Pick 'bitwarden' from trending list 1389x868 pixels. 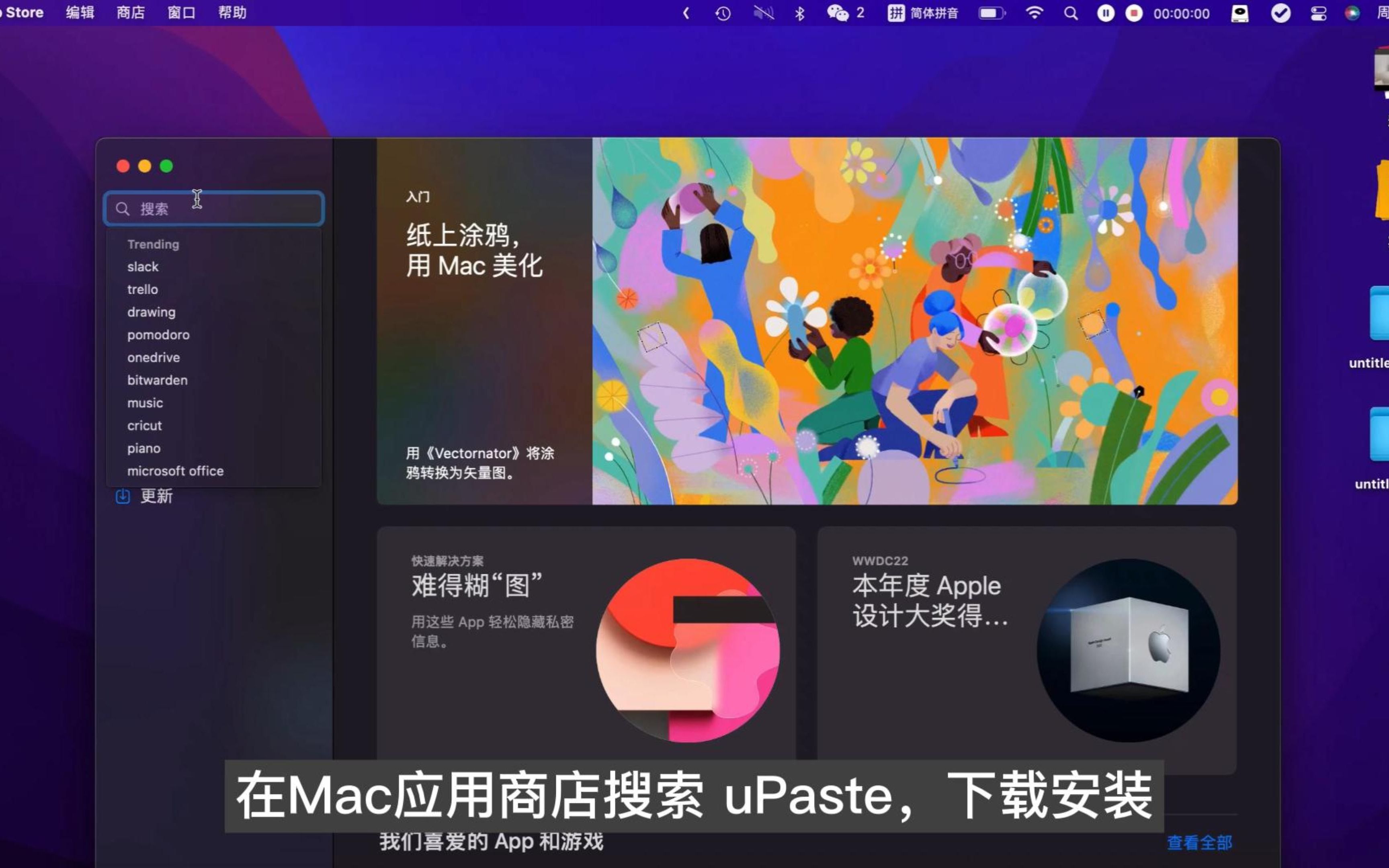click(157, 380)
